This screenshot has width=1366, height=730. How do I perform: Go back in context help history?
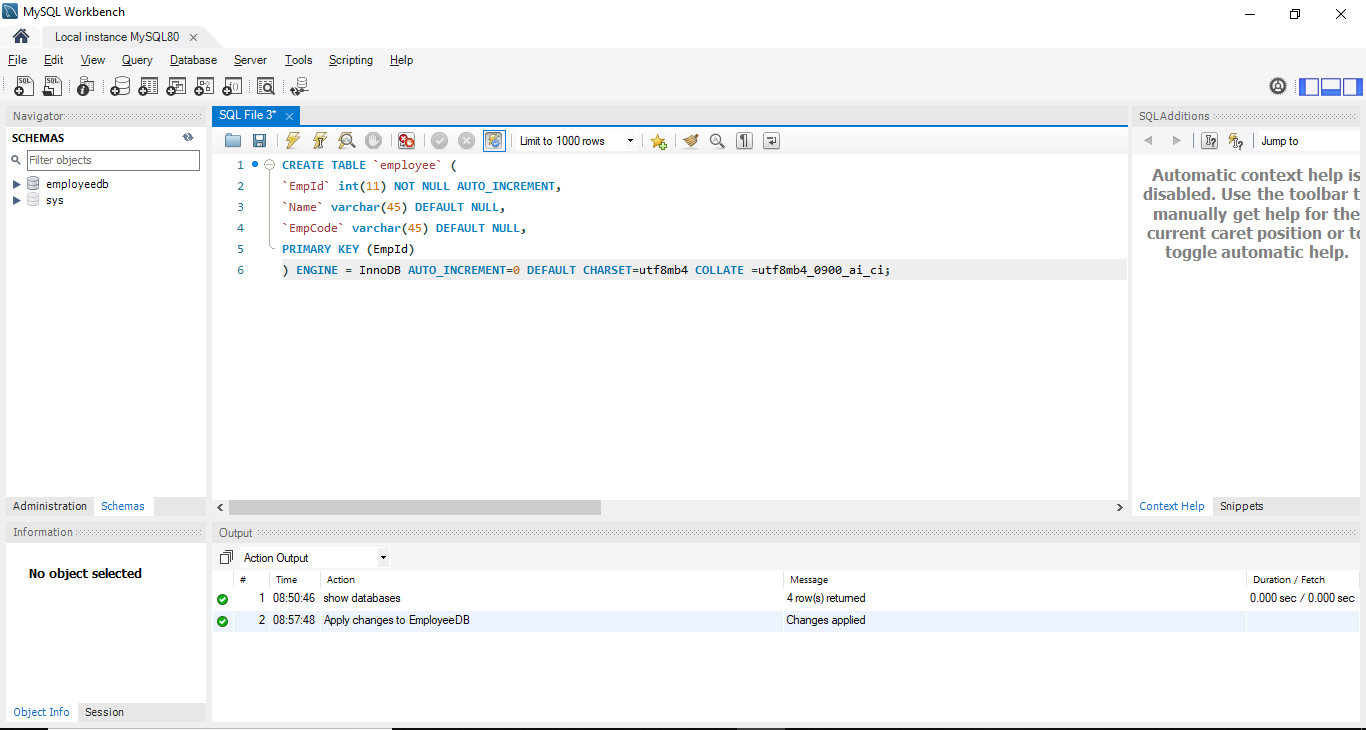point(1148,141)
